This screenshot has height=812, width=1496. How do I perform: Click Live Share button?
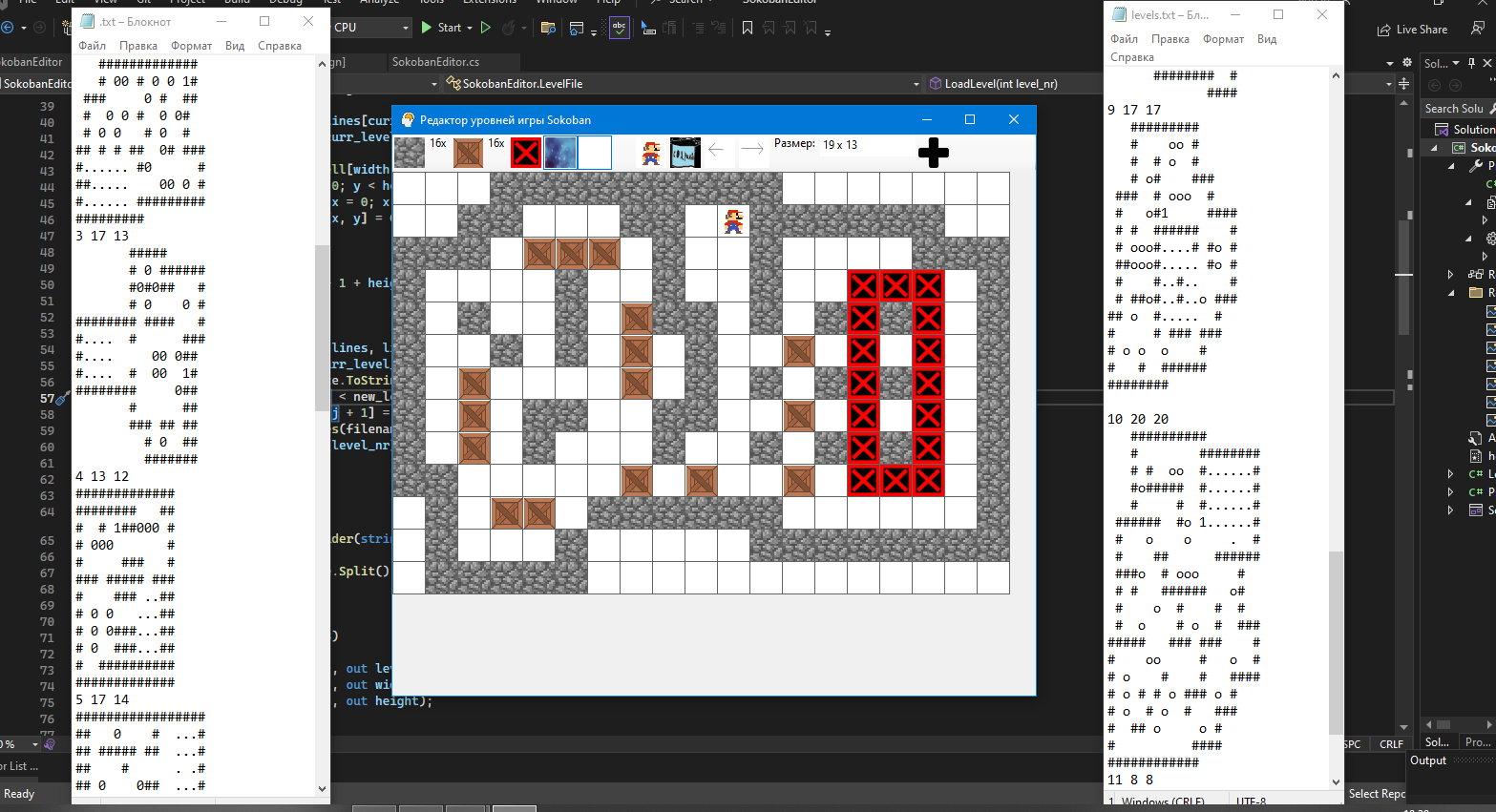1412,30
